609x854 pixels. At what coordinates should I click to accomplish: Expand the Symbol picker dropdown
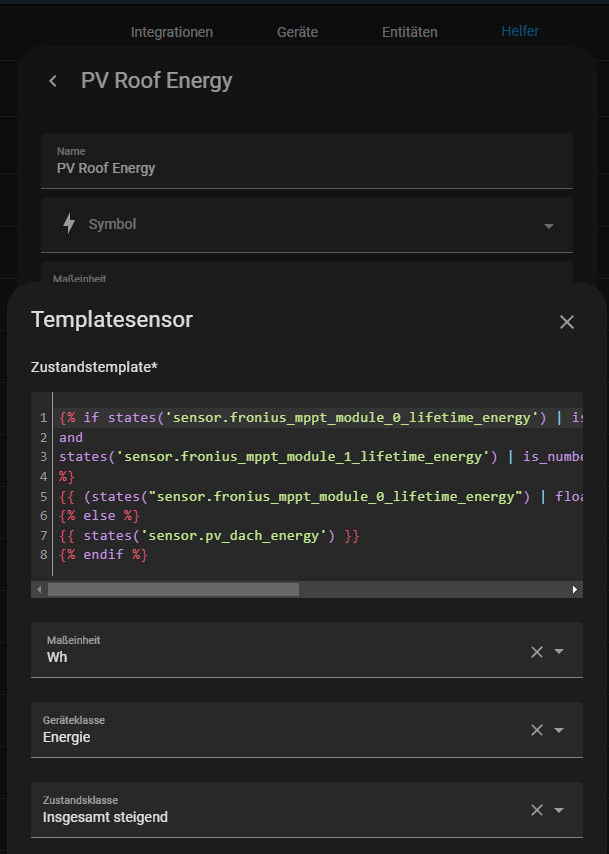point(548,226)
